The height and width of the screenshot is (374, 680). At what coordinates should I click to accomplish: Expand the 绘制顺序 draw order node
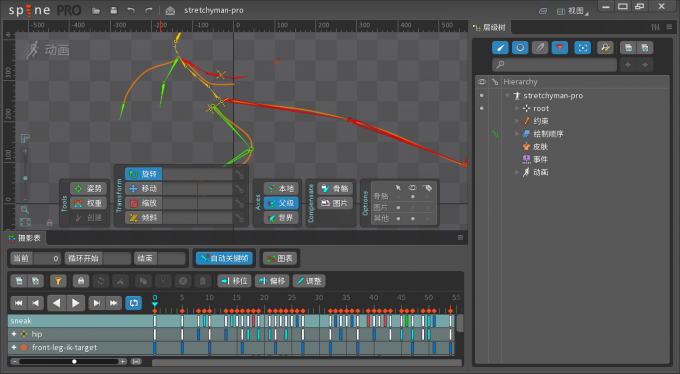(517, 134)
